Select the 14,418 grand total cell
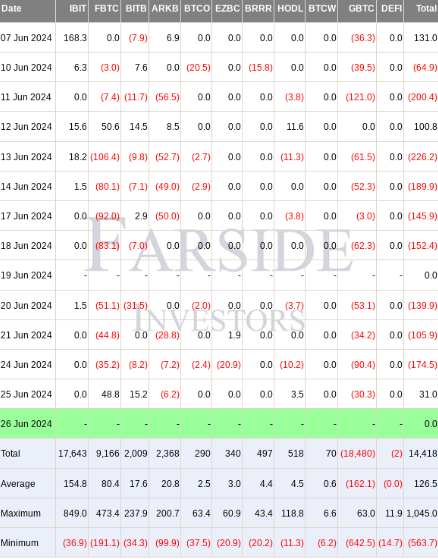Screen dimensions: 438x559 coord(423,453)
